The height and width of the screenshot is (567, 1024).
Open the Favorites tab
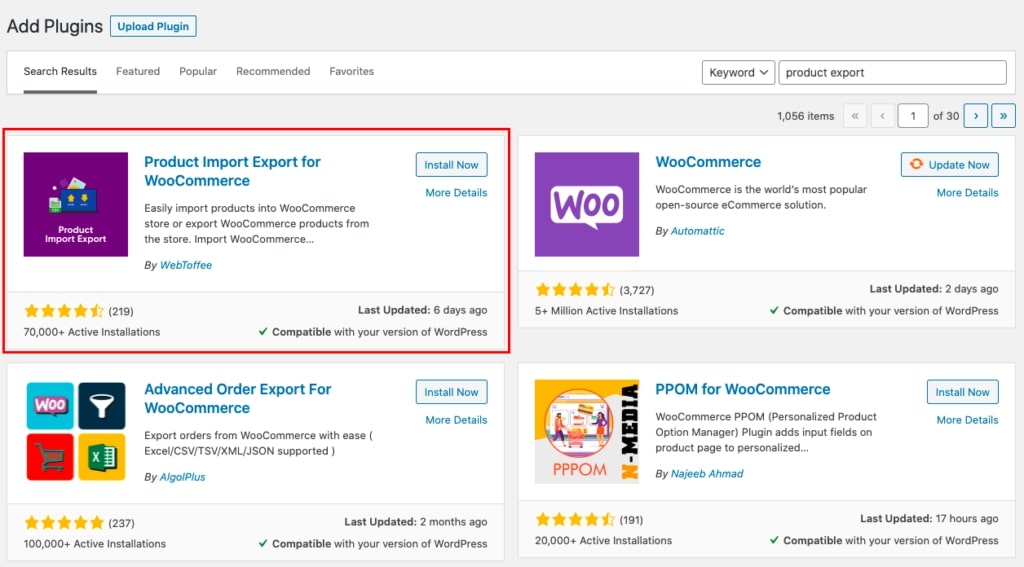[x=352, y=72]
